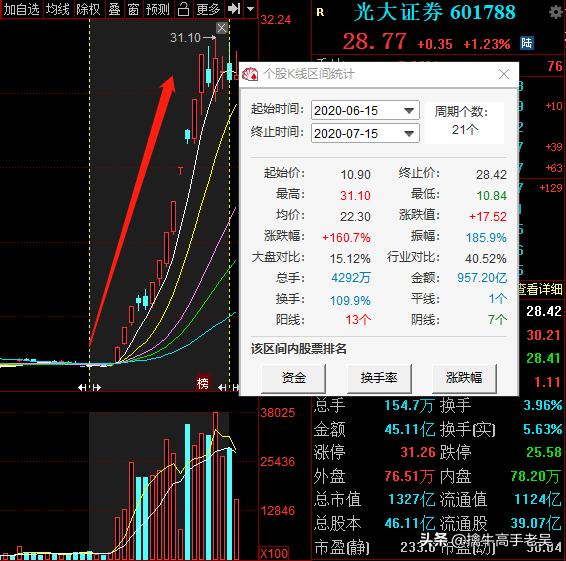
Task: Click the 阳线 count 13个
Action: pyautogui.click(x=358, y=319)
